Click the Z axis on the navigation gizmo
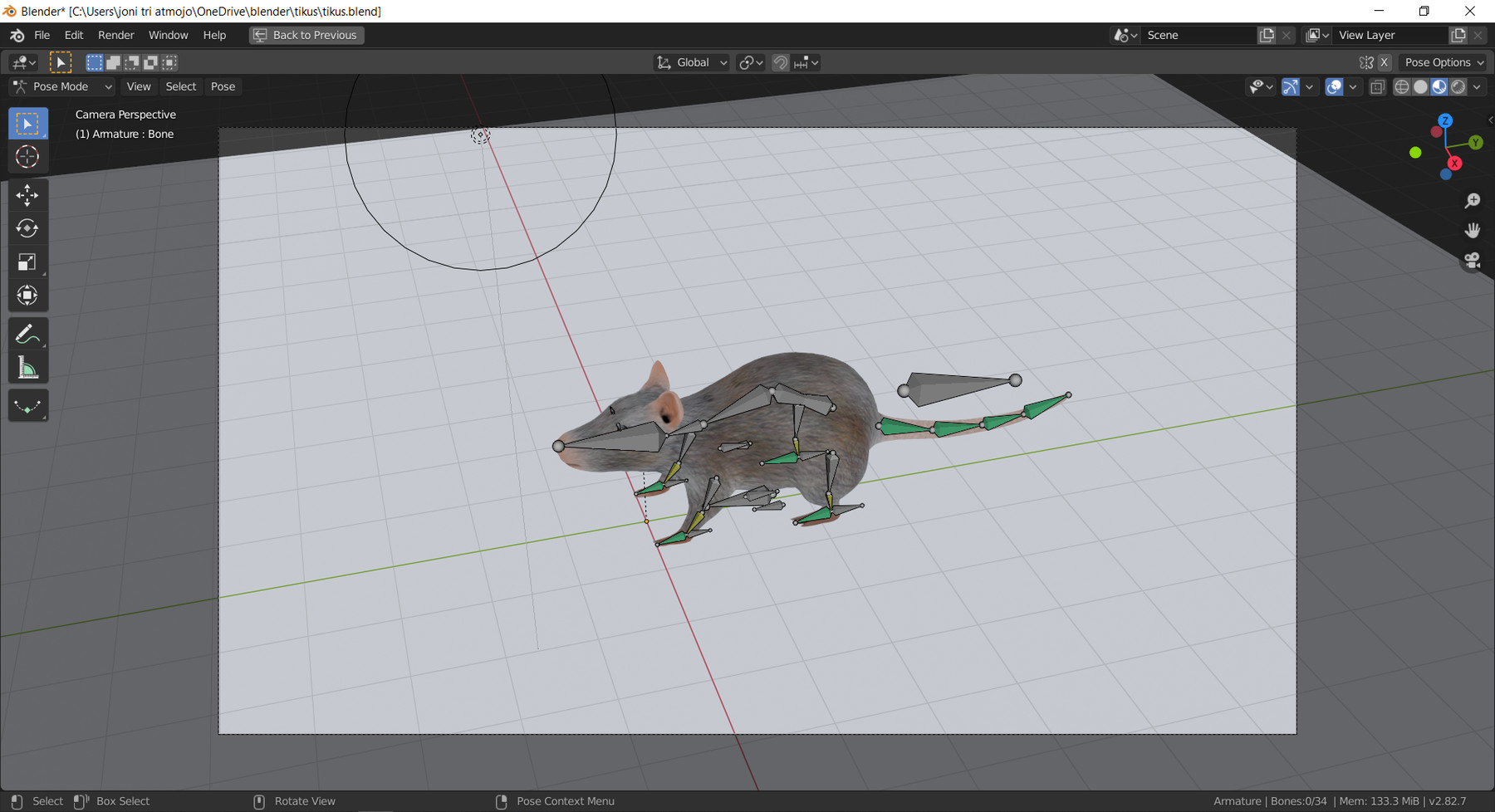This screenshot has width=1495, height=812. click(1446, 121)
